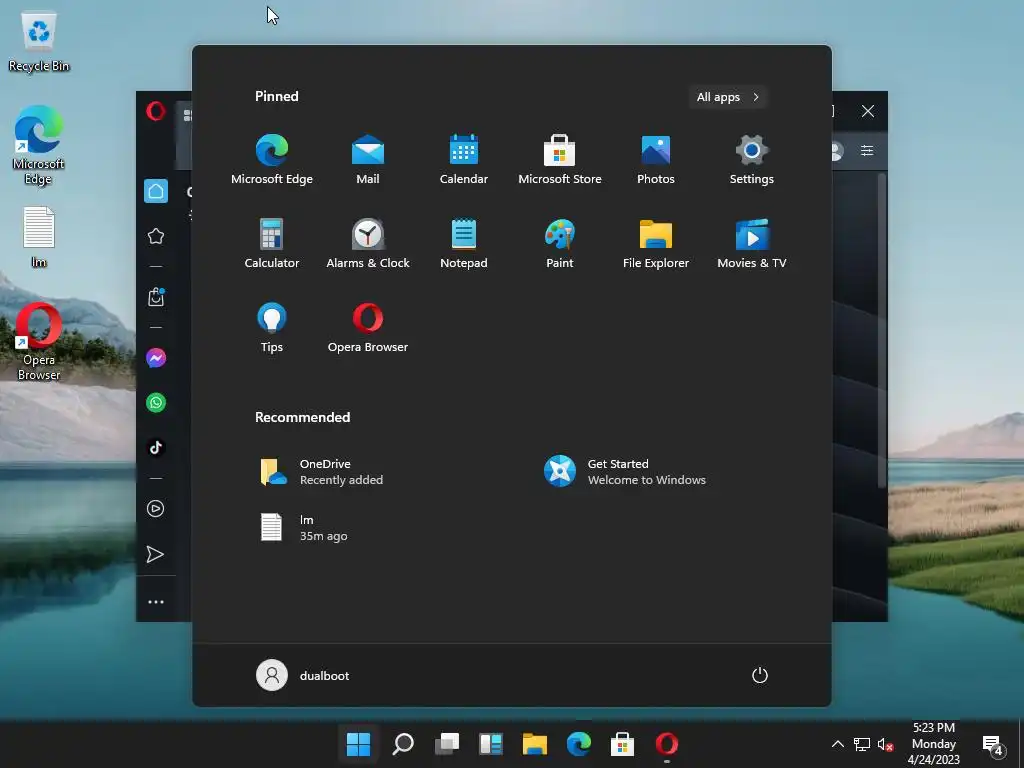The image size is (1024, 768).
Task: Open taskbar Search magnifier
Action: pyautogui.click(x=403, y=744)
